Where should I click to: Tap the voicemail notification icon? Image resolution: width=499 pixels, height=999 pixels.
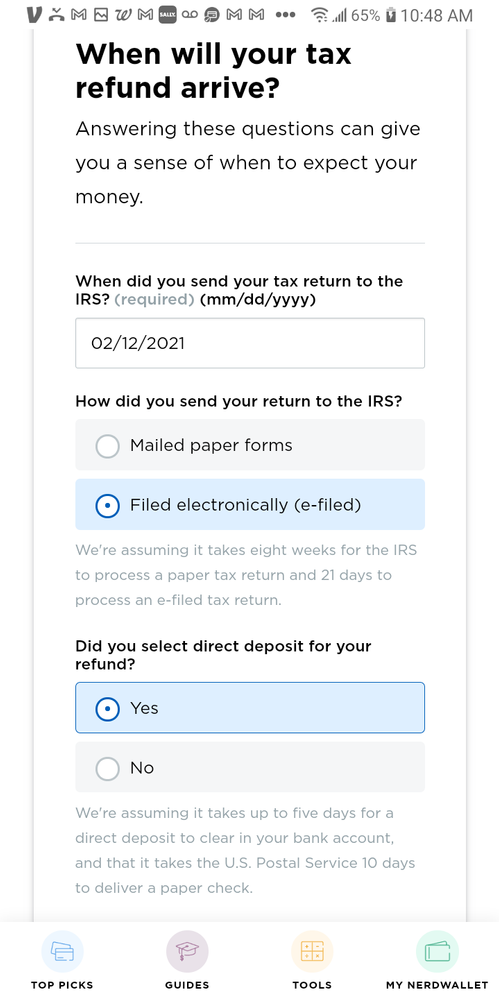190,15
